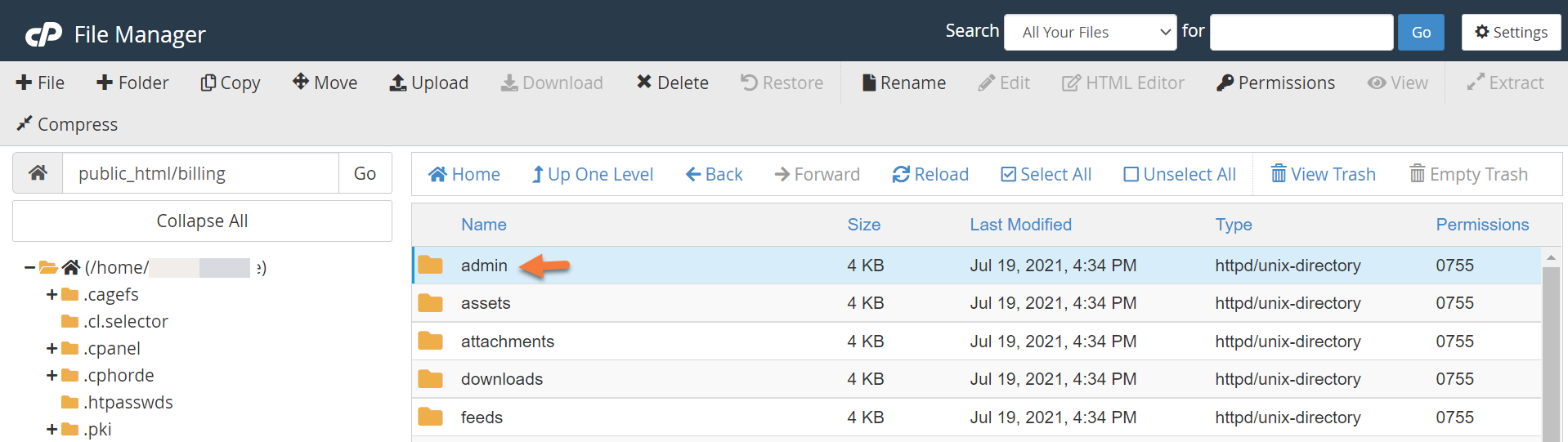Click Unselect All checkbox
Viewport: 1568px width, 442px height.
1131,174
